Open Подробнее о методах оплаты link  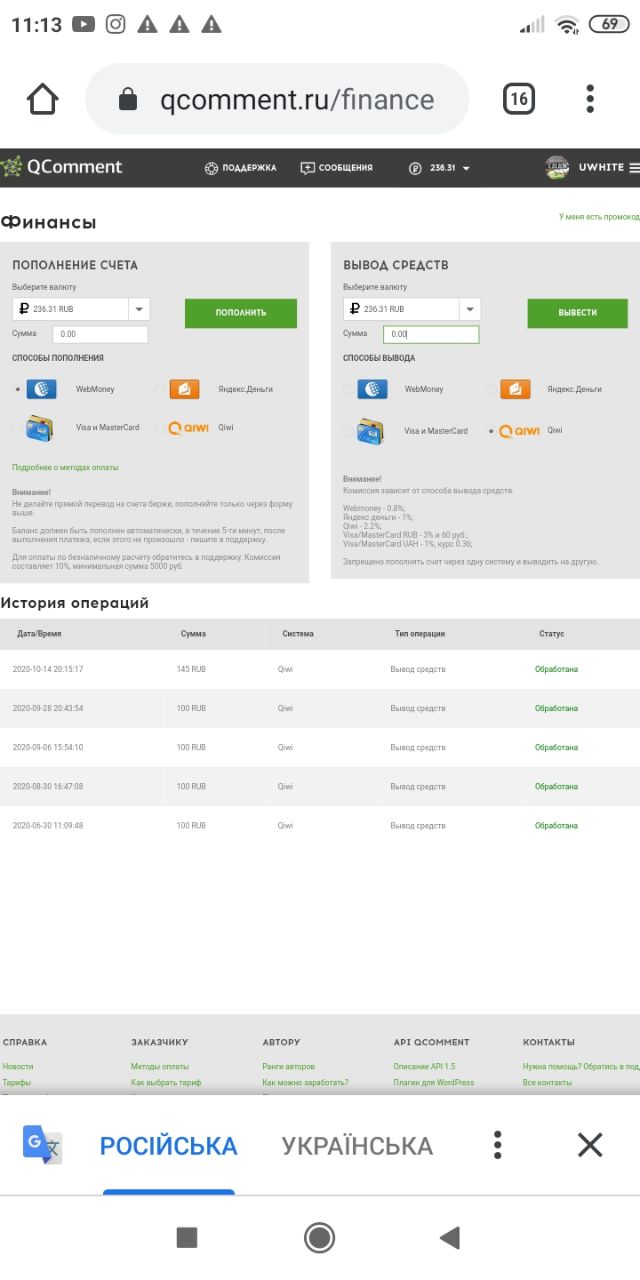point(65,467)
